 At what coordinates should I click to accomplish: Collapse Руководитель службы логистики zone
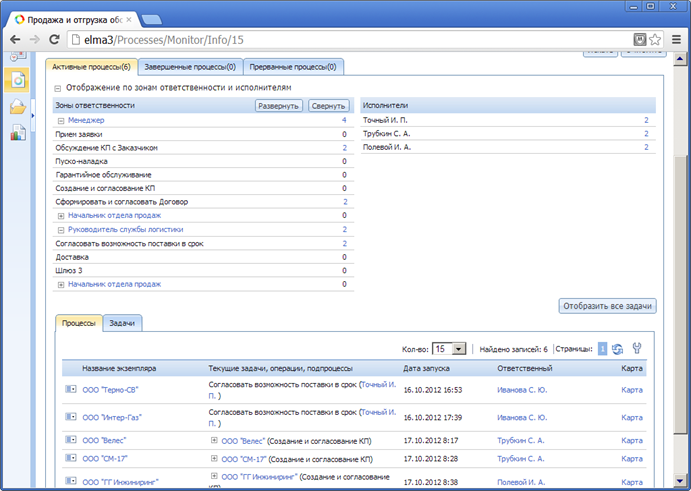61,229
